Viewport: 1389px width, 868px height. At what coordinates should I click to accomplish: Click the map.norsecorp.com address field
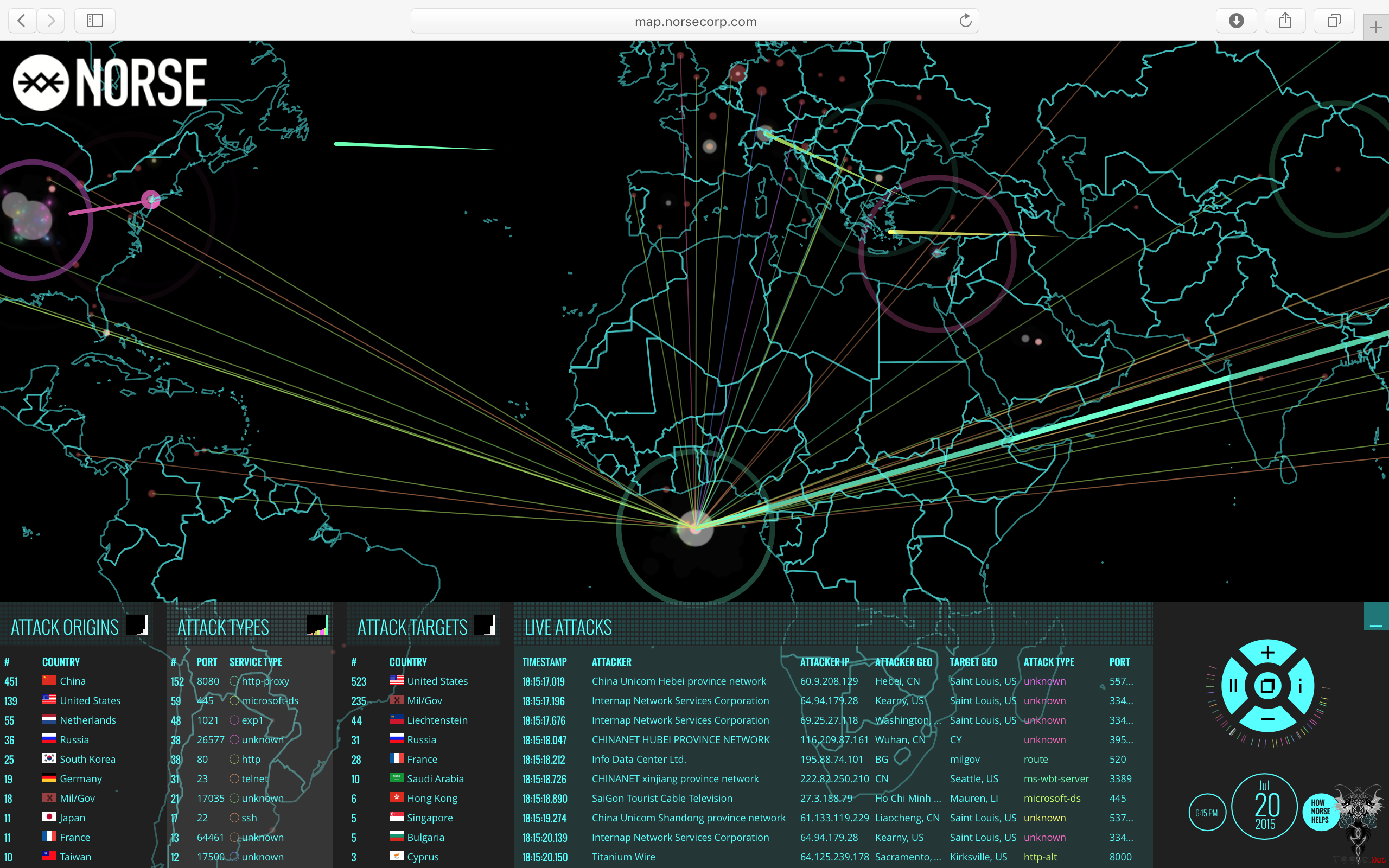[694, 21]
